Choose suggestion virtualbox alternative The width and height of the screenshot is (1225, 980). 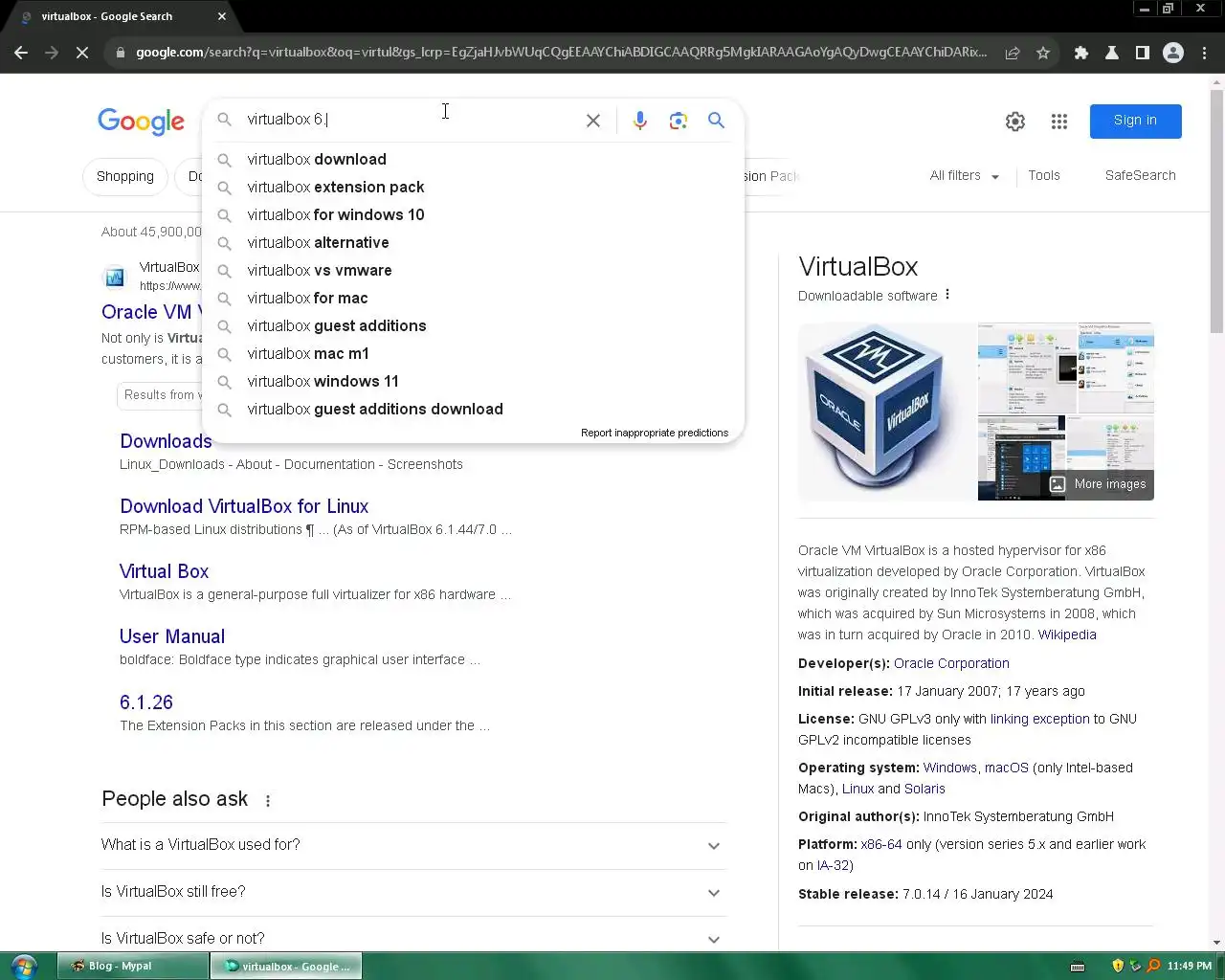pyautogui.click(x=473, y=243)
